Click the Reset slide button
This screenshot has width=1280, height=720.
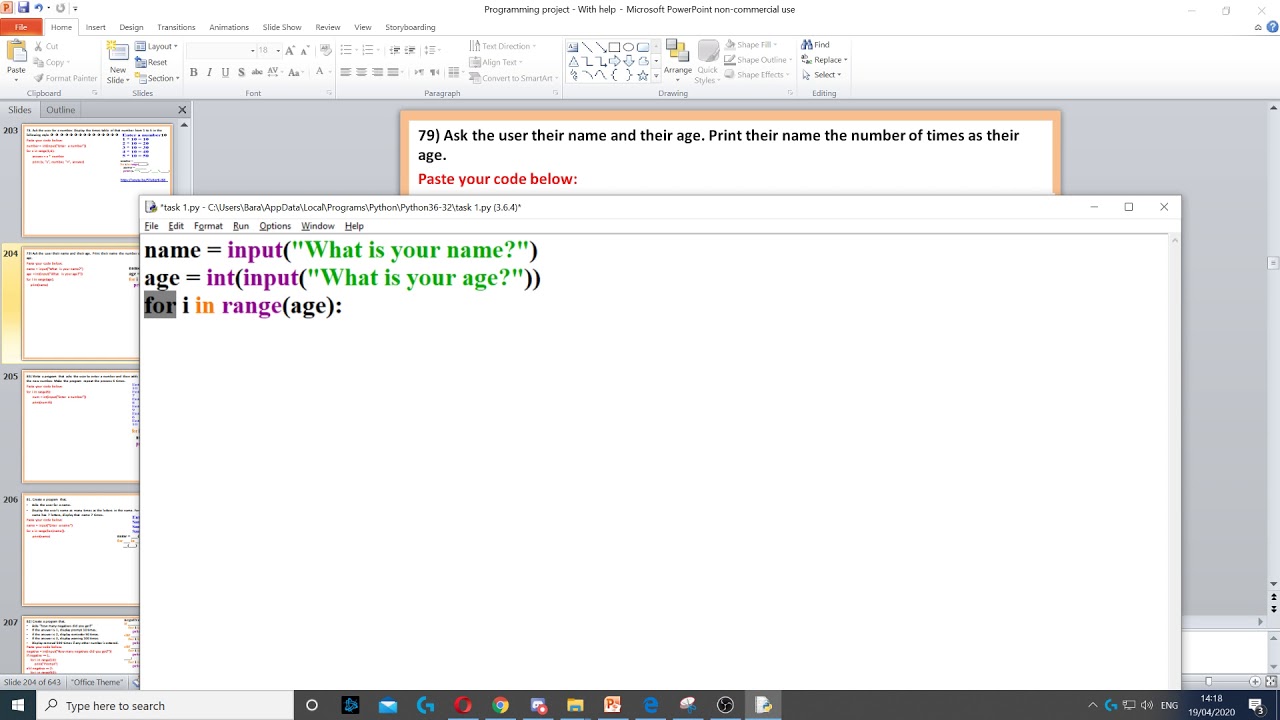click(x=152, y=62)
